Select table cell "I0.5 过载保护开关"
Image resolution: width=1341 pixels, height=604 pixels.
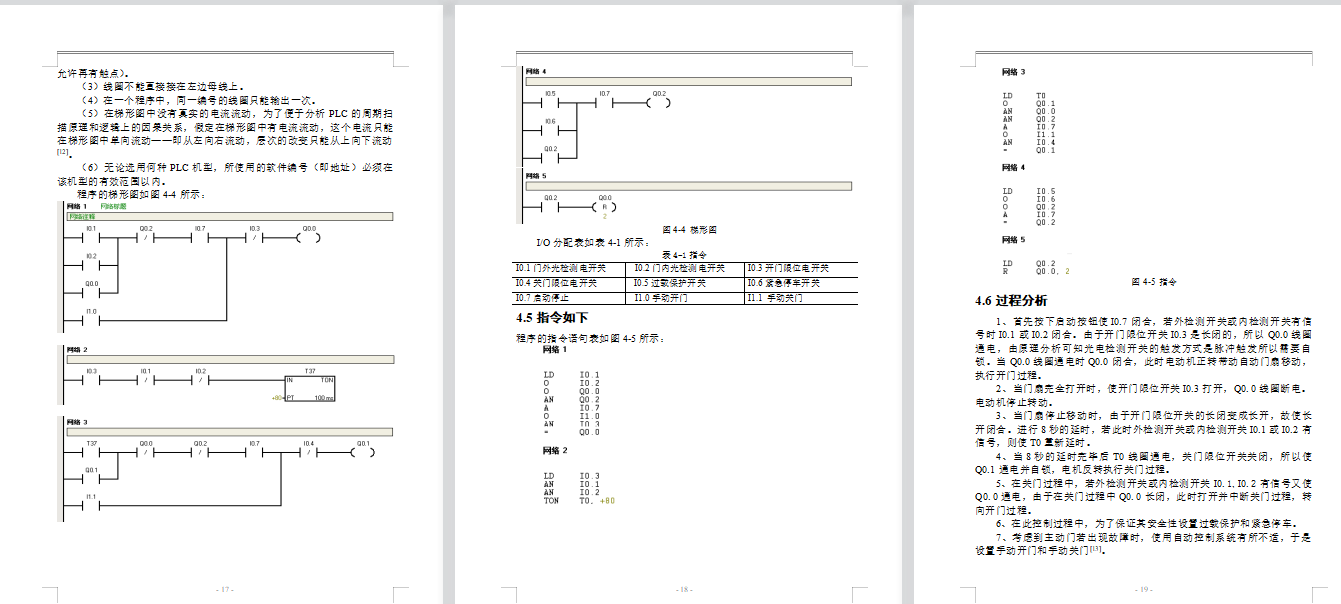coord(687,283)
